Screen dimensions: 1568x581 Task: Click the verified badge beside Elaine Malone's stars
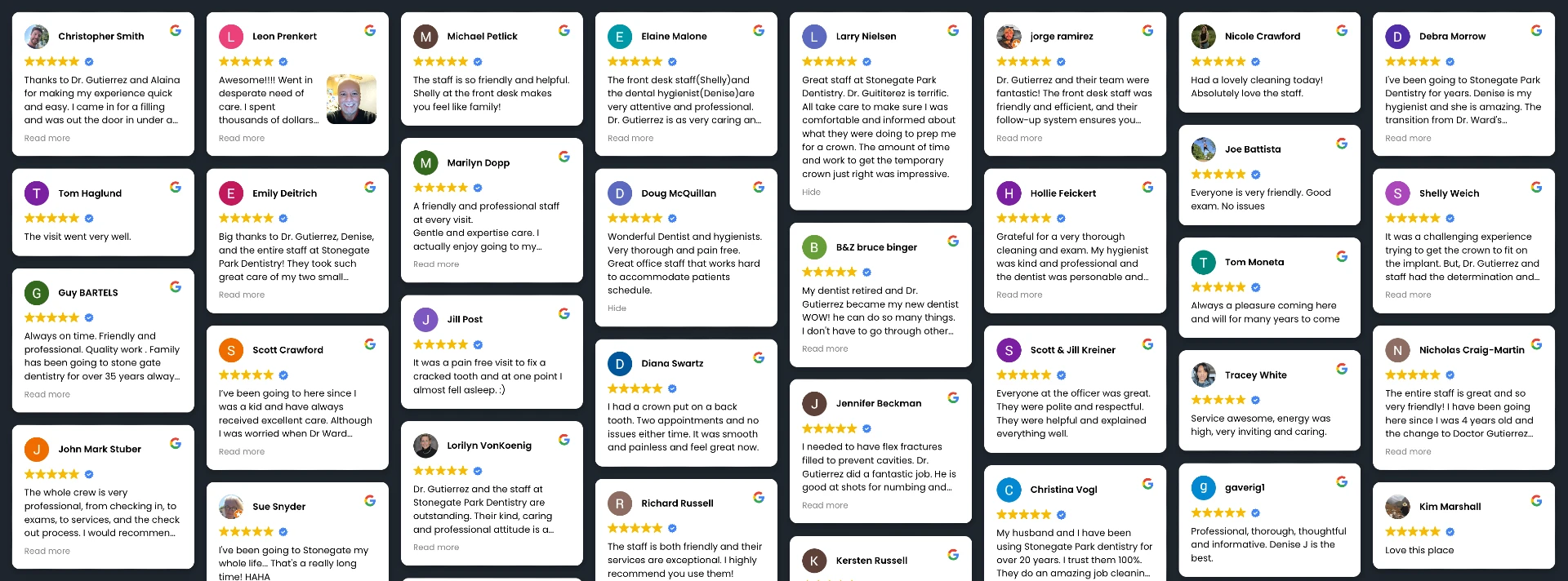672,62
